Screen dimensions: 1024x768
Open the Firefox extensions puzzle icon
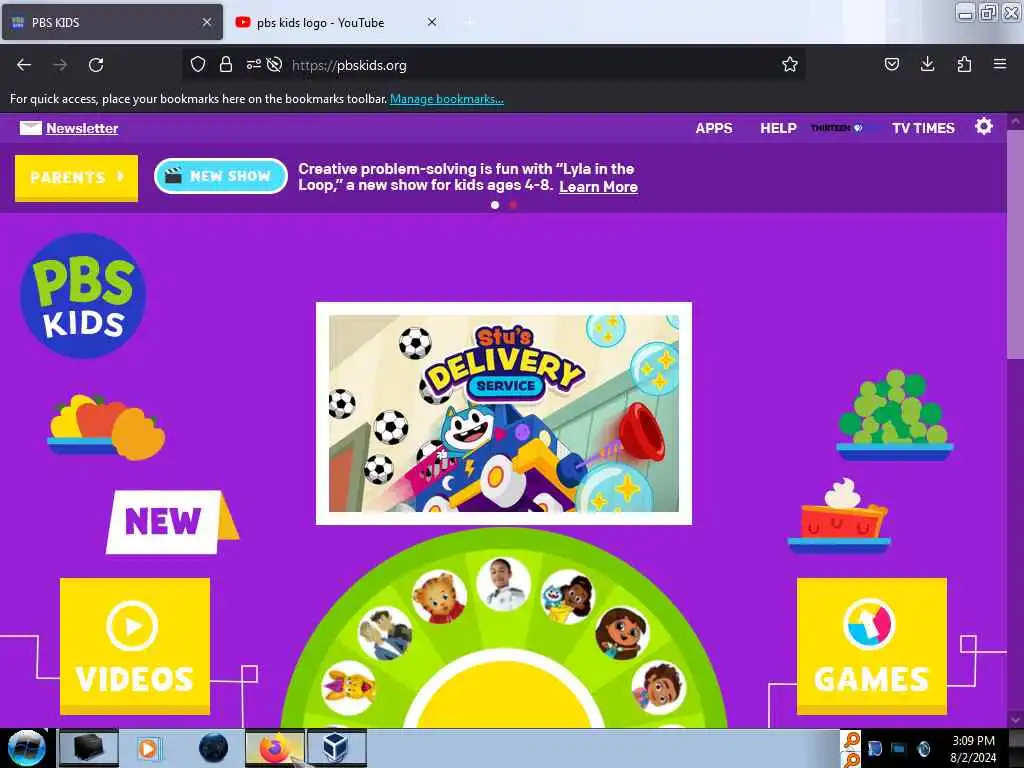tap(964, 64)
